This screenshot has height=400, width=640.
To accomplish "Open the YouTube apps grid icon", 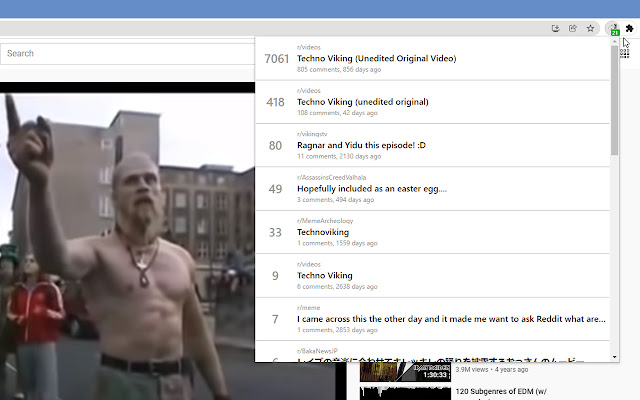I will tap(624, 53).
